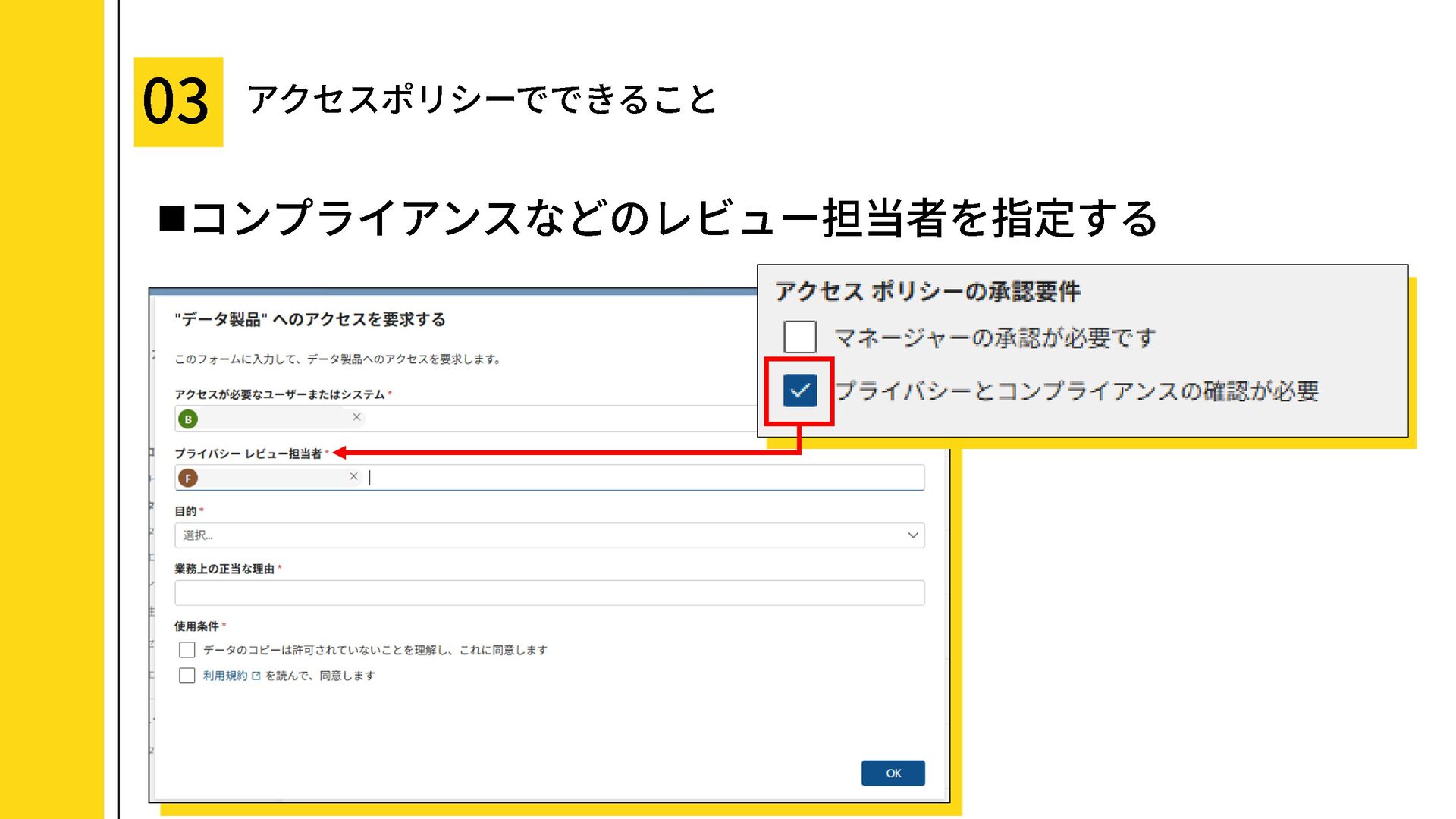The width and height of the screenshot is (1456, 819).
Task: Remove the B user chip
Action: 356,417
